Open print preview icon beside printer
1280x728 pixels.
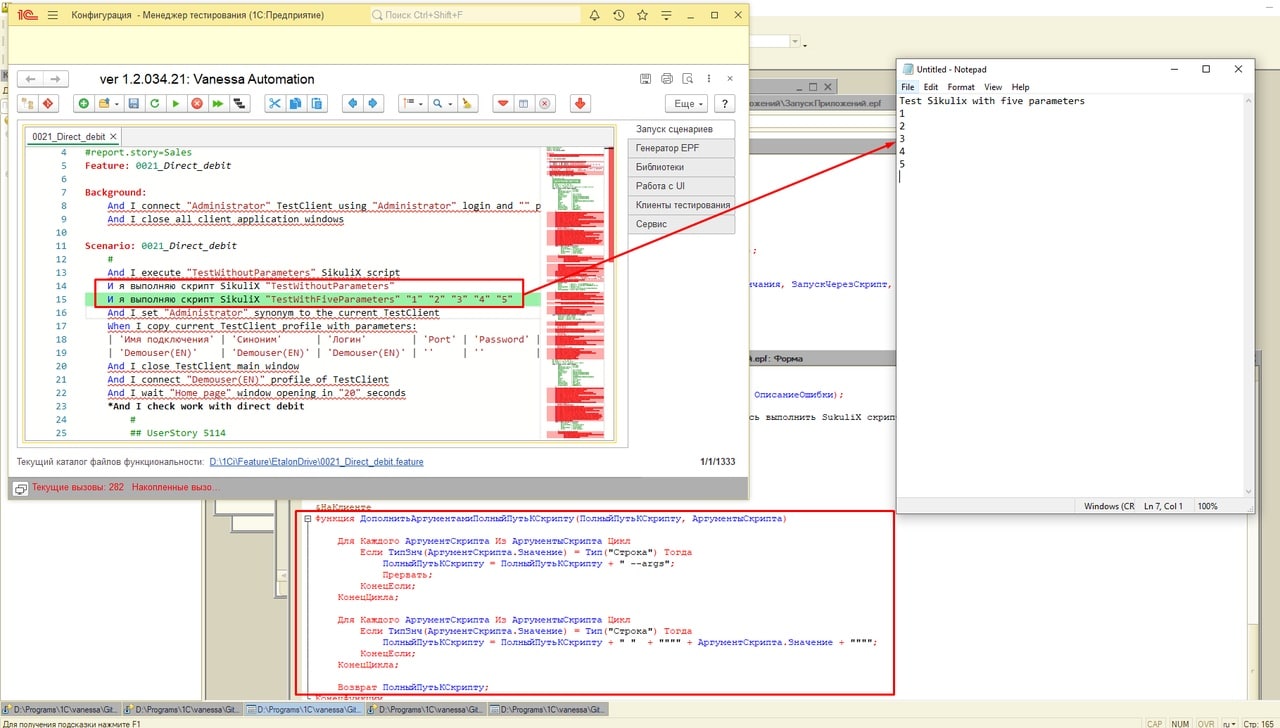[687, 79]
